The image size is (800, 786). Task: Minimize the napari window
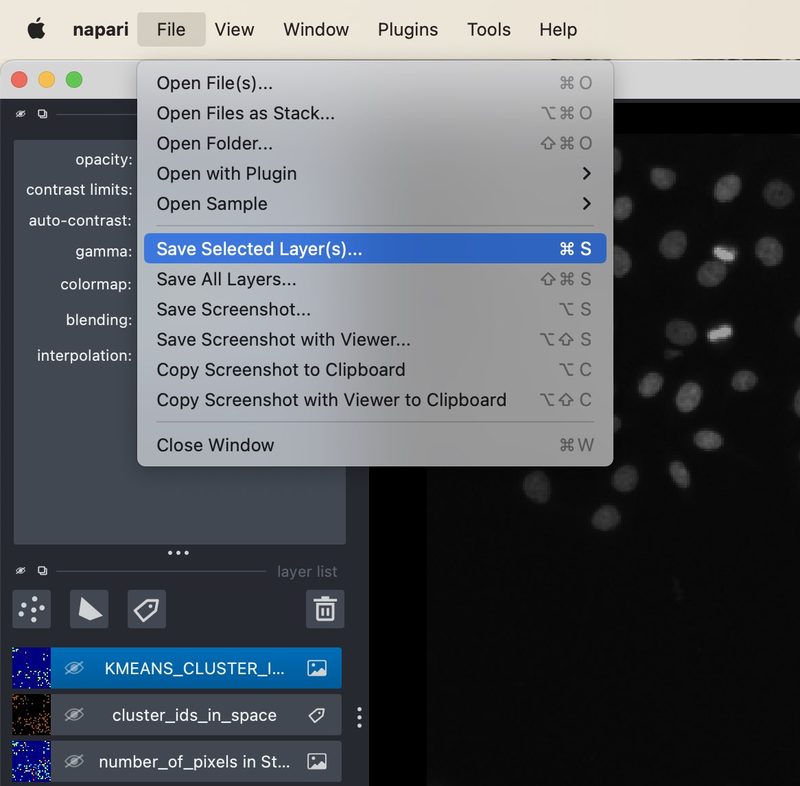[46, 80]
